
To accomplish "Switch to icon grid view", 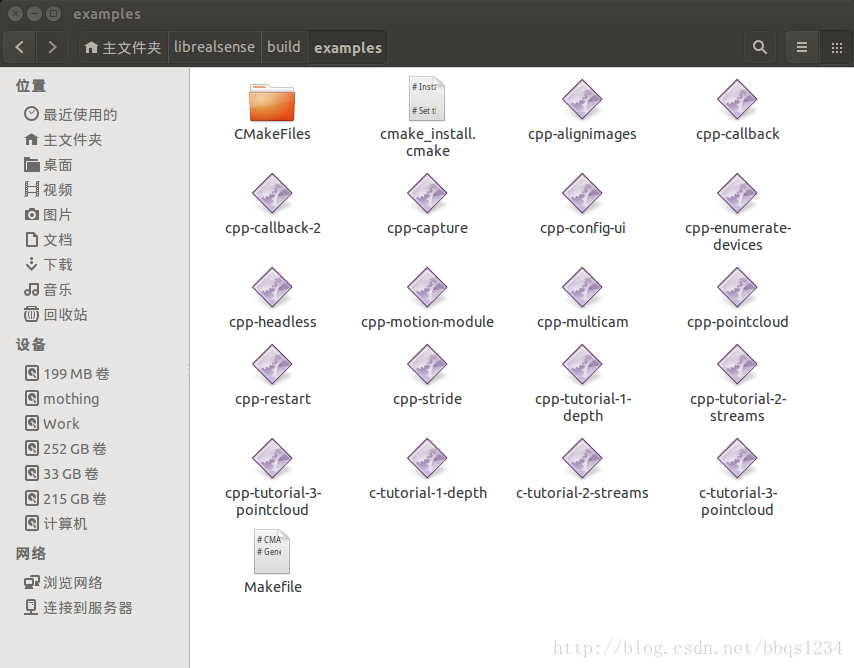I will pos(837,47).
